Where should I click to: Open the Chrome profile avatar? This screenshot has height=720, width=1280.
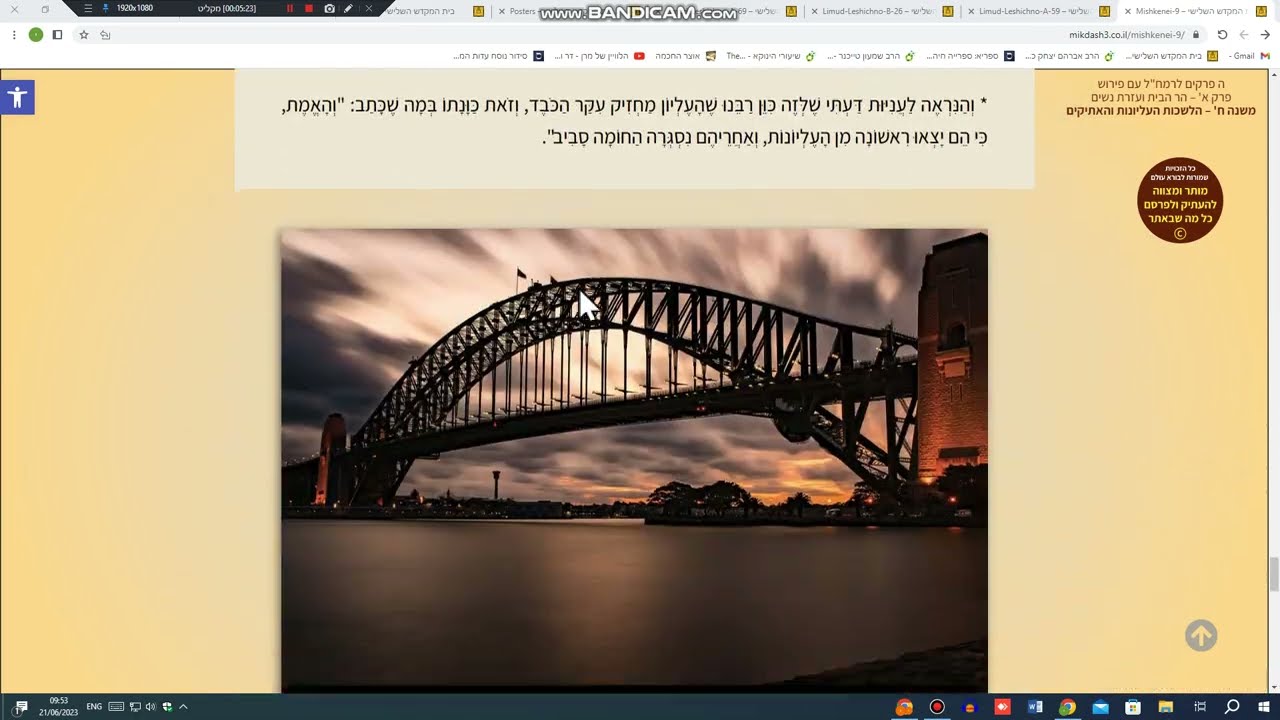click(x=36, y=34)
